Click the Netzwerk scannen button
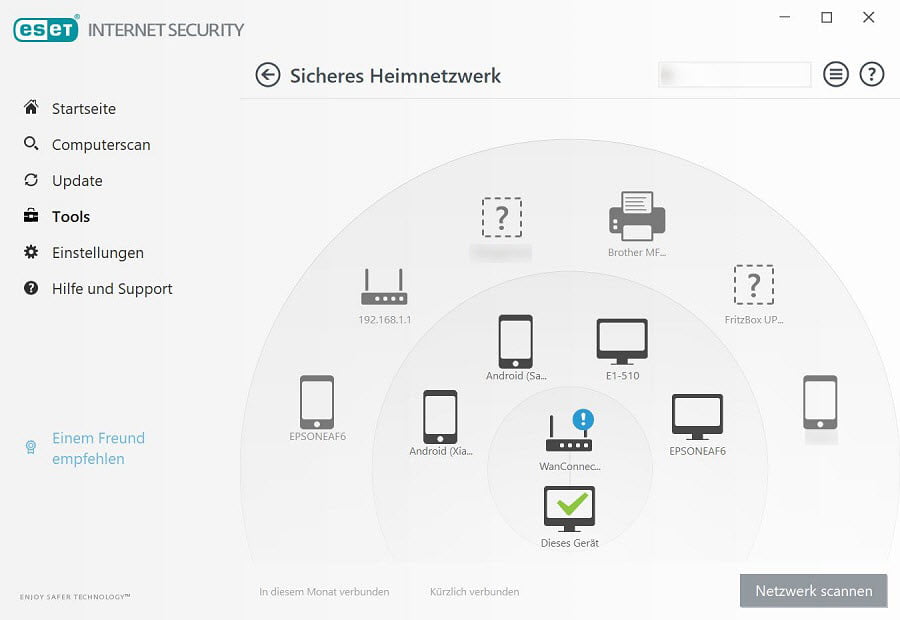 tap(813, 591)
